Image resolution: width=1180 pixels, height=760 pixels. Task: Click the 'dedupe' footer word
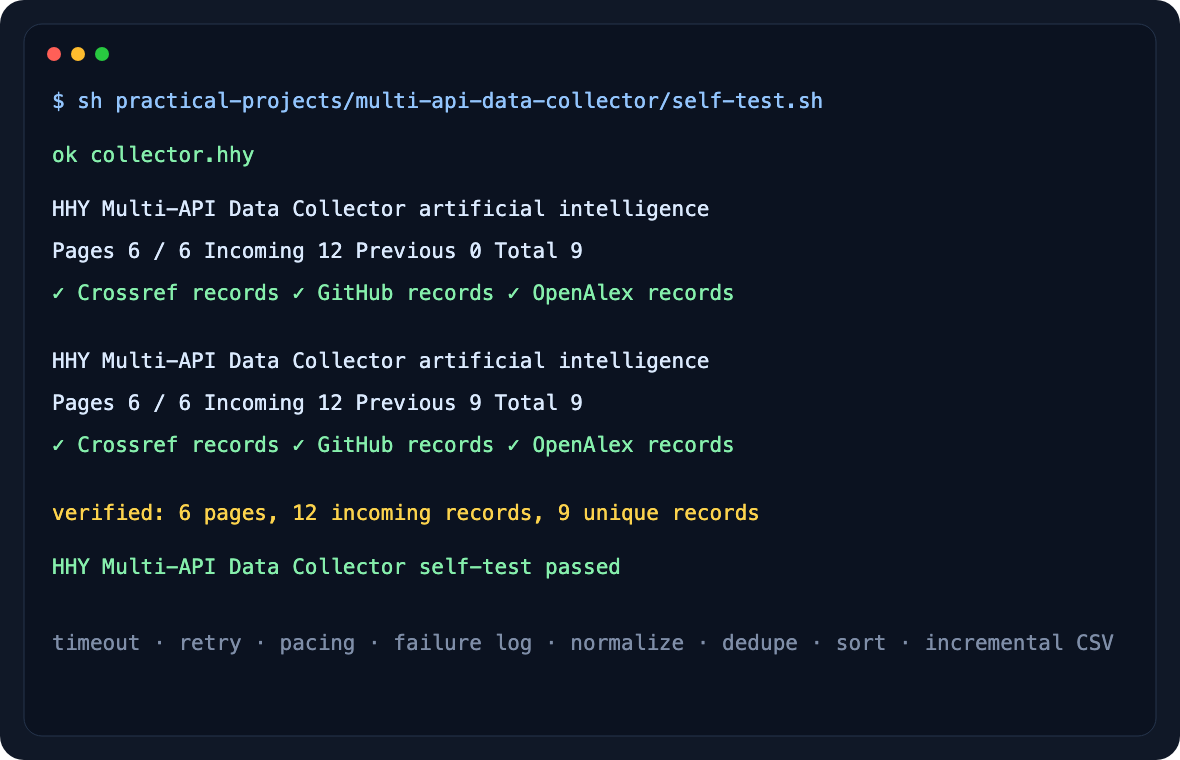tap(759, 643)
